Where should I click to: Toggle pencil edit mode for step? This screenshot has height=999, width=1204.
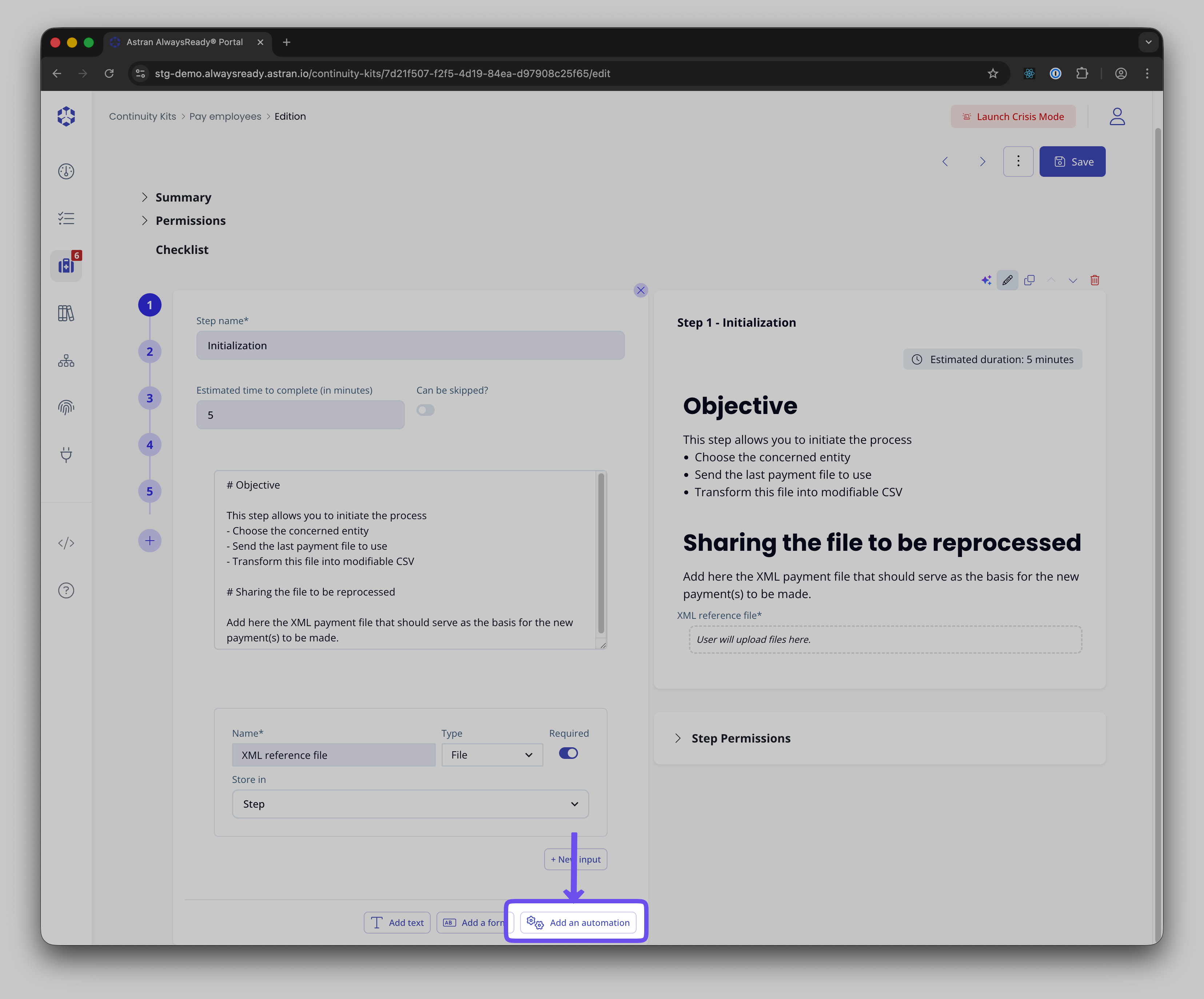(1007, 280)
